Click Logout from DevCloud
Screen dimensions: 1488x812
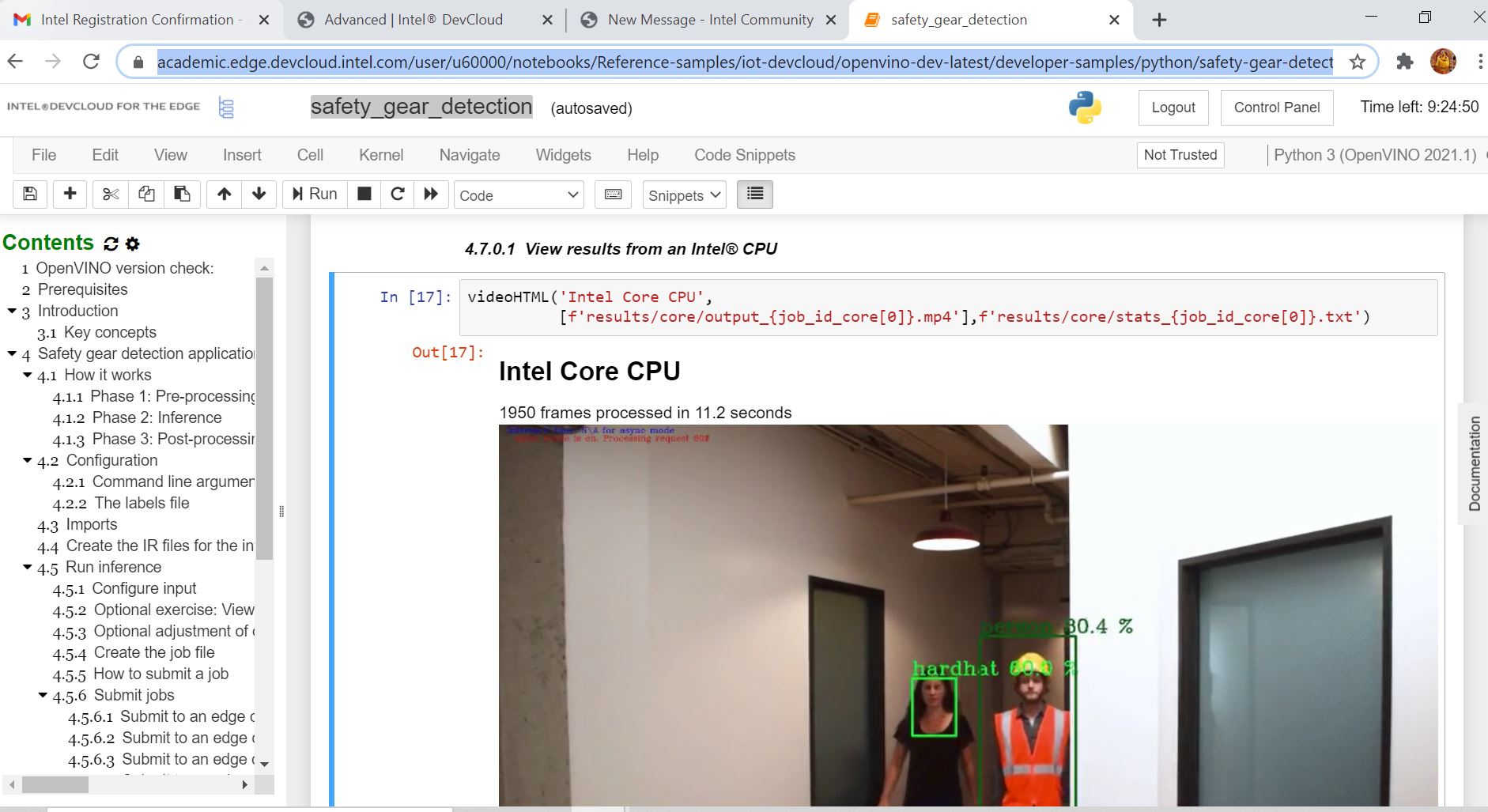pyautogui.click(x=1173, y=108)
